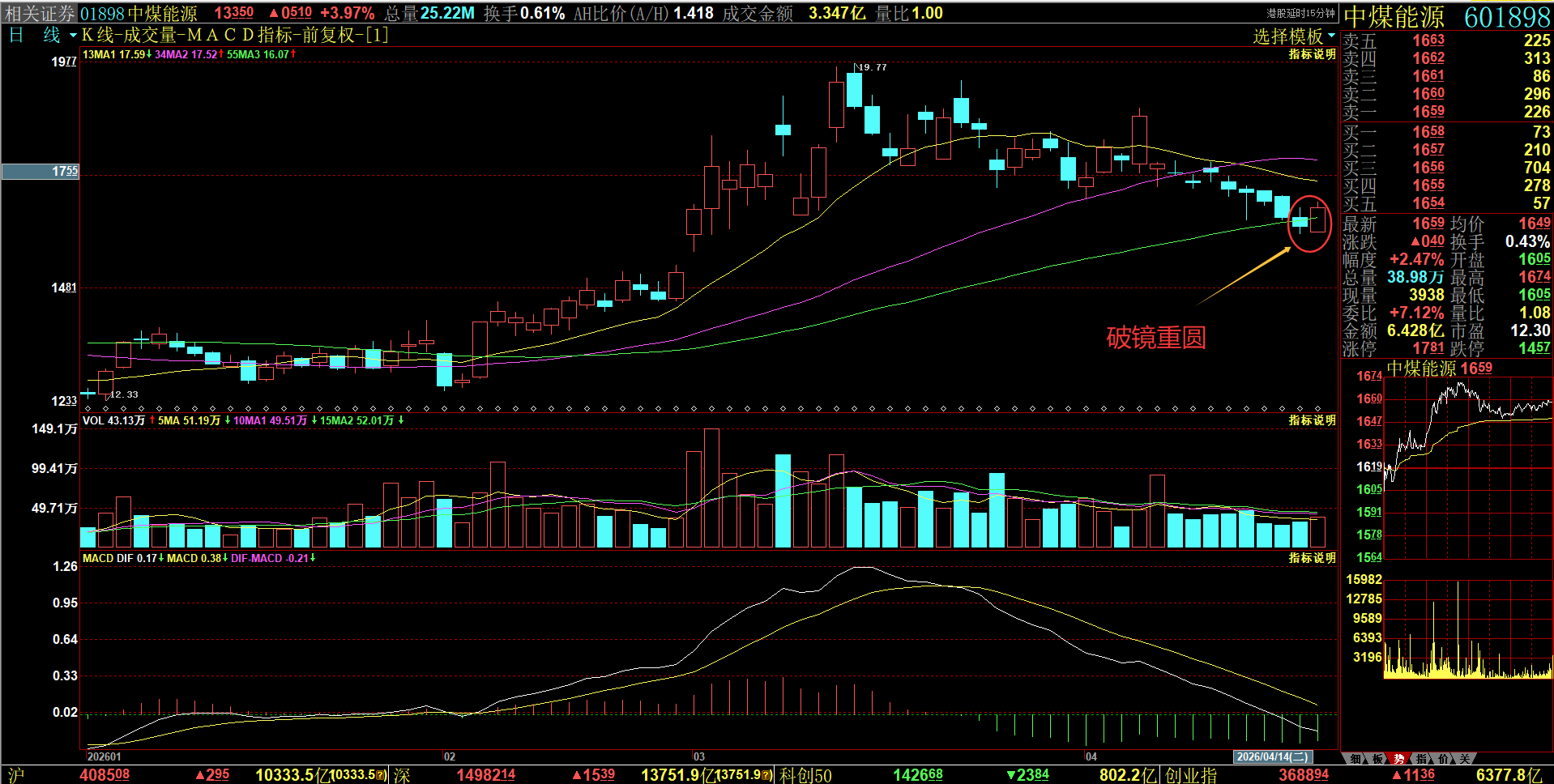Click the 买三 1656 bid row
1554x784 pixels.
click(x=1446, y=168)
